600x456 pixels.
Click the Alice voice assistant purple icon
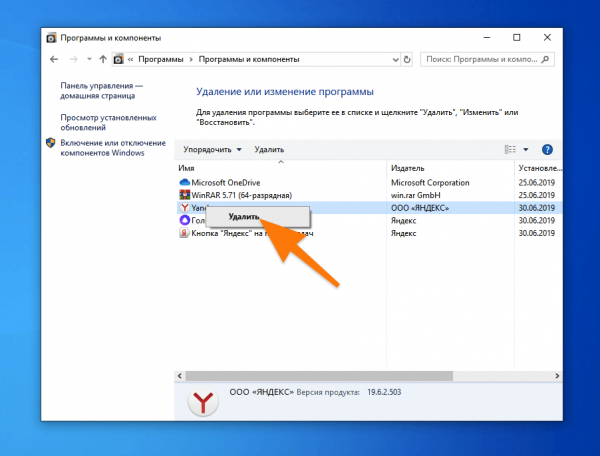coord(185,220)
